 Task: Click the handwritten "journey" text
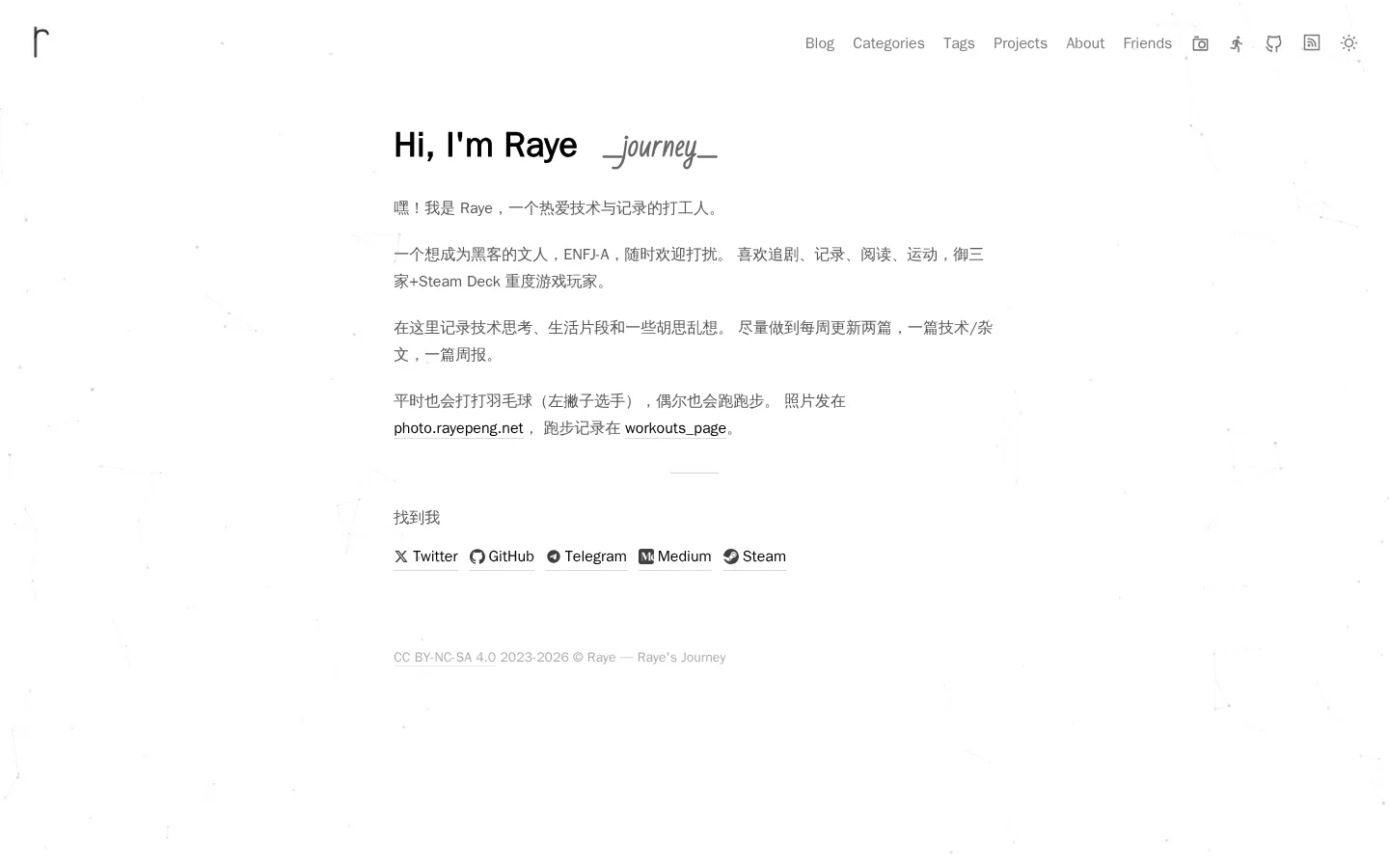(660, 149)
